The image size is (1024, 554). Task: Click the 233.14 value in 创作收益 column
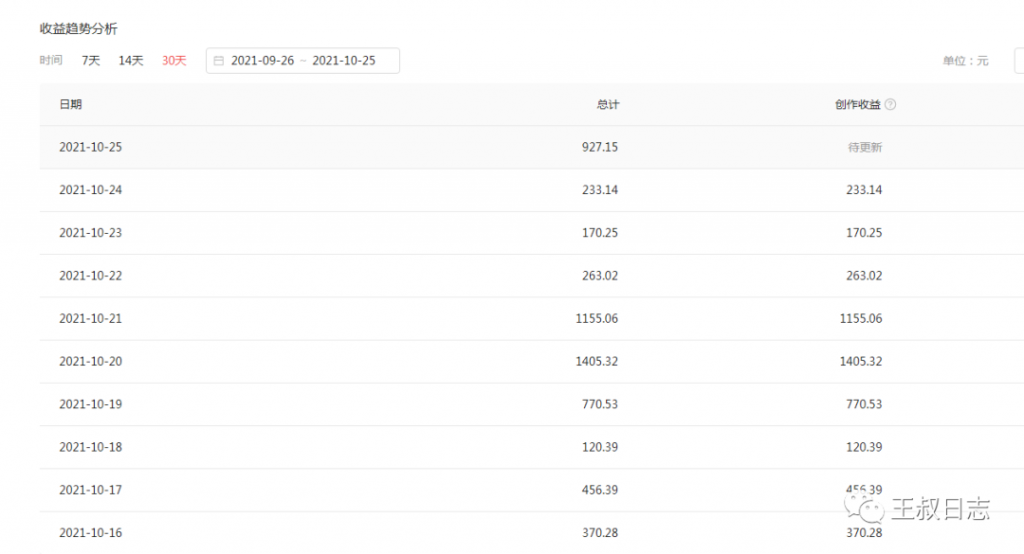click(x=864, y=190)
